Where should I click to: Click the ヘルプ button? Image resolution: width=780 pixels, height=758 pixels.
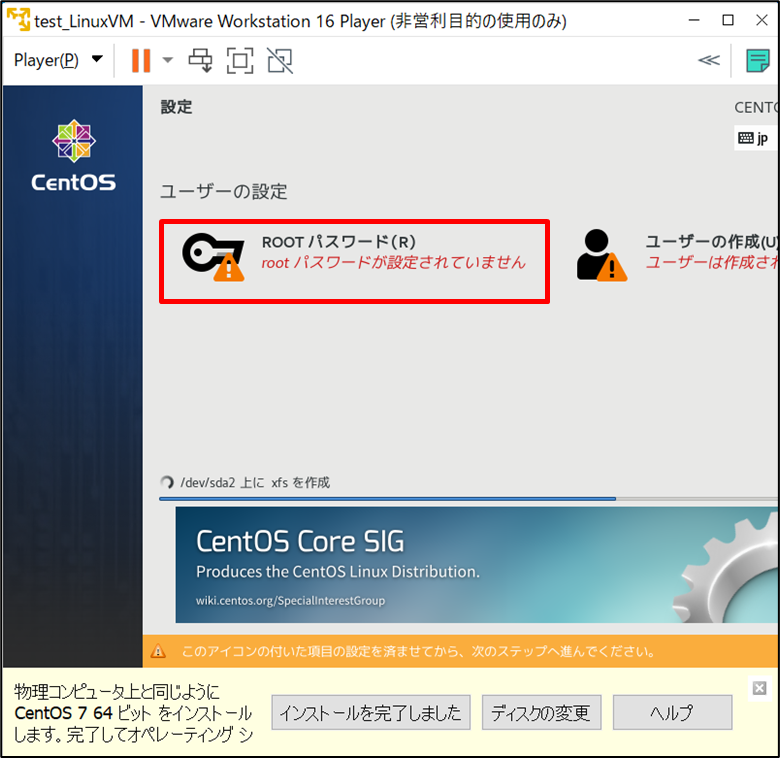(672, 713)
